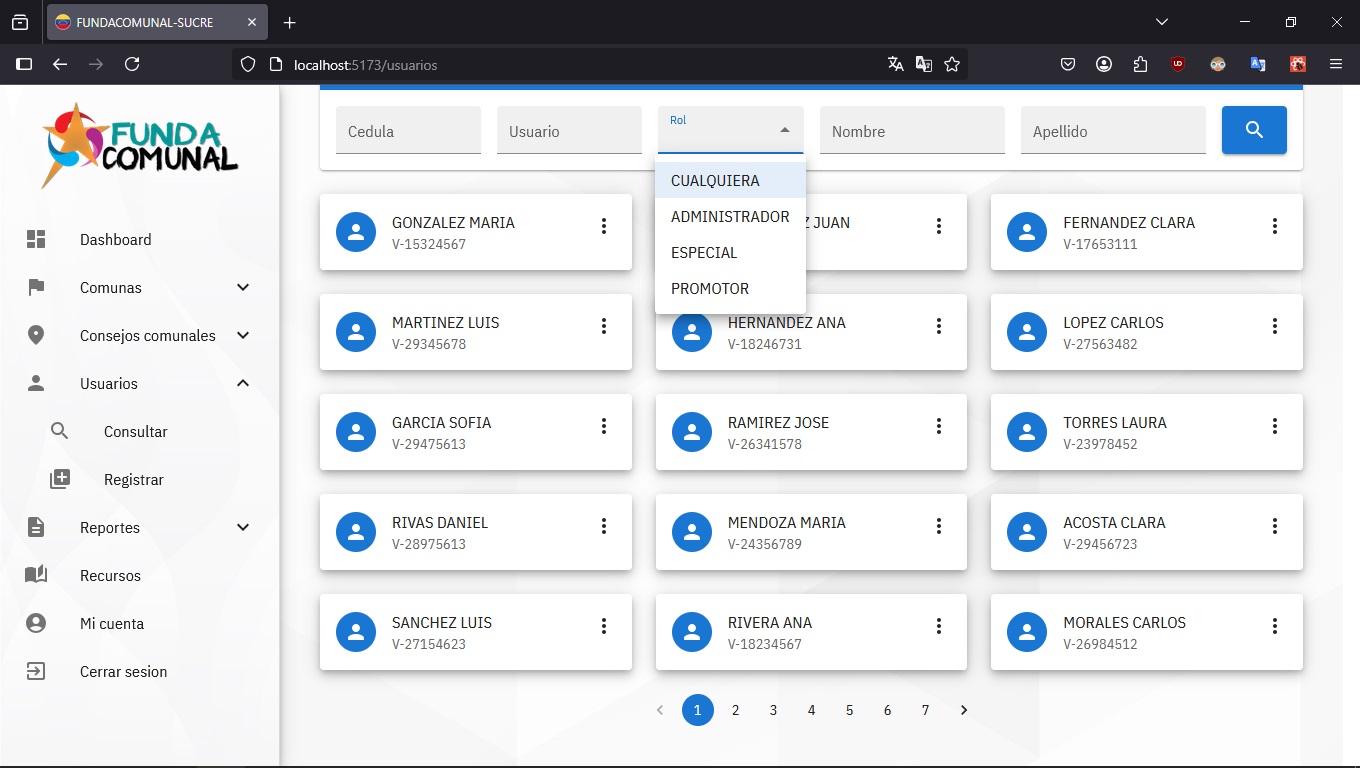
Task: Focus the Cedula filter field
Action: pos(408,130)
